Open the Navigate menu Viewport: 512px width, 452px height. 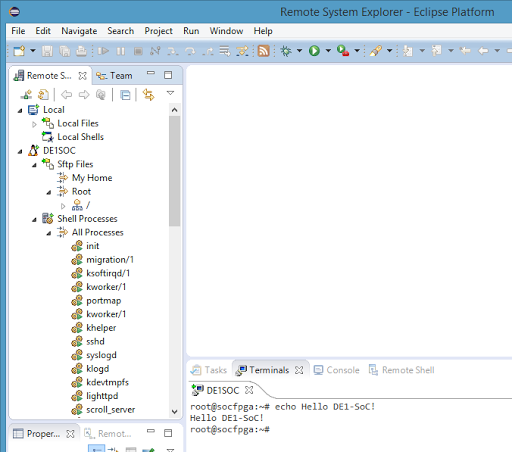pos(79,31)
